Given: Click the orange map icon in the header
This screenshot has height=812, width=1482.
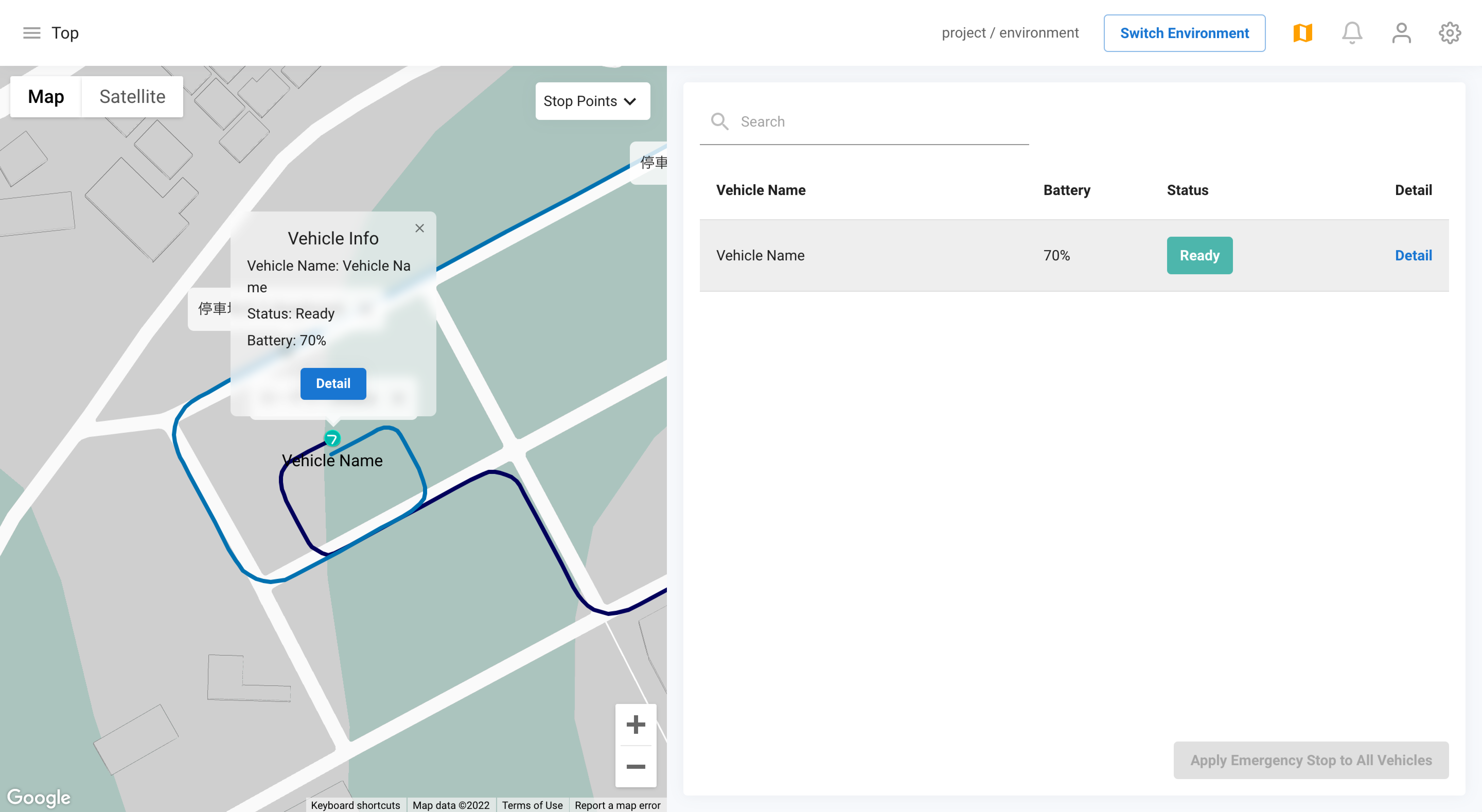Looking at the screenshot, I should click(1302, 33).
